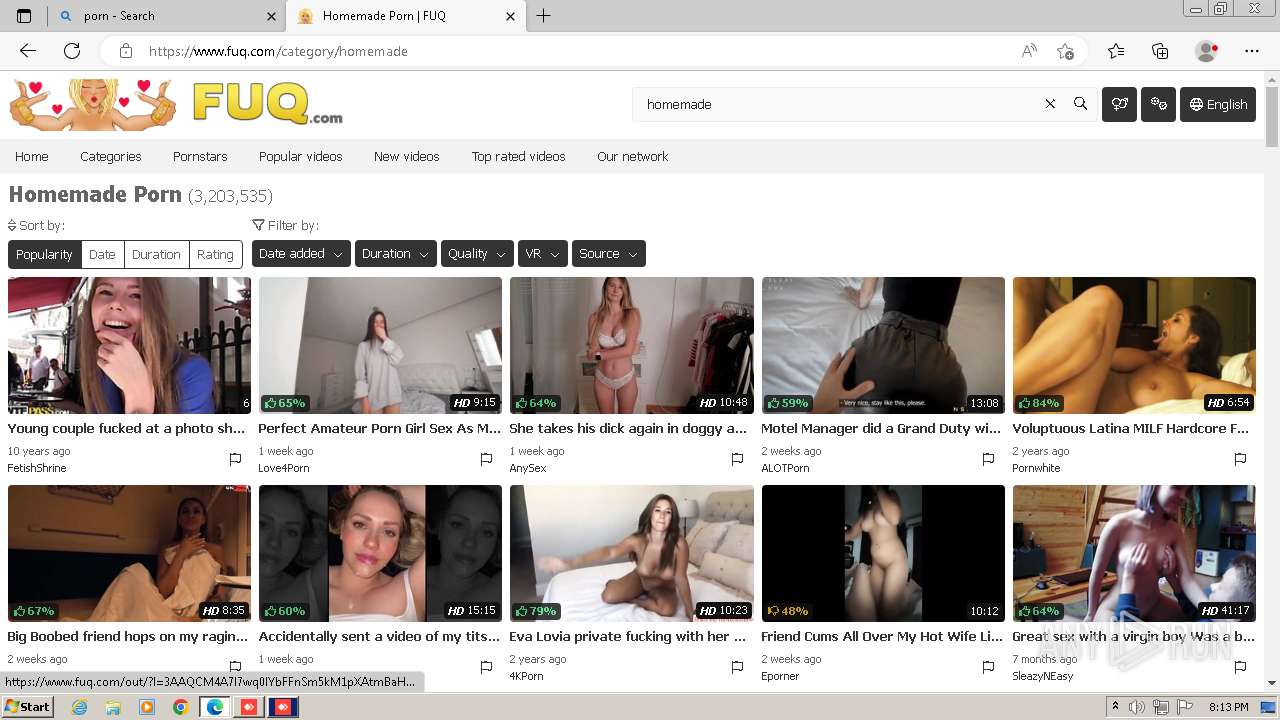
Task: Open the Categories page
Action: (x=111, y=156)
